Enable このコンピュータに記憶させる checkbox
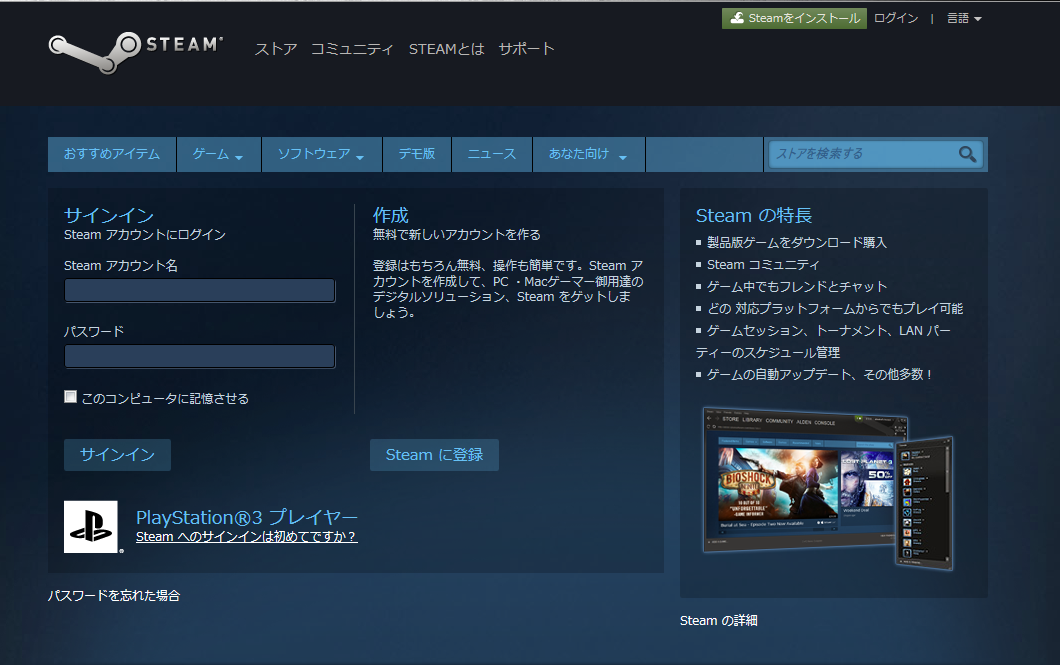This screenshot has height=665, width=1060. click(x=70, y=397)
